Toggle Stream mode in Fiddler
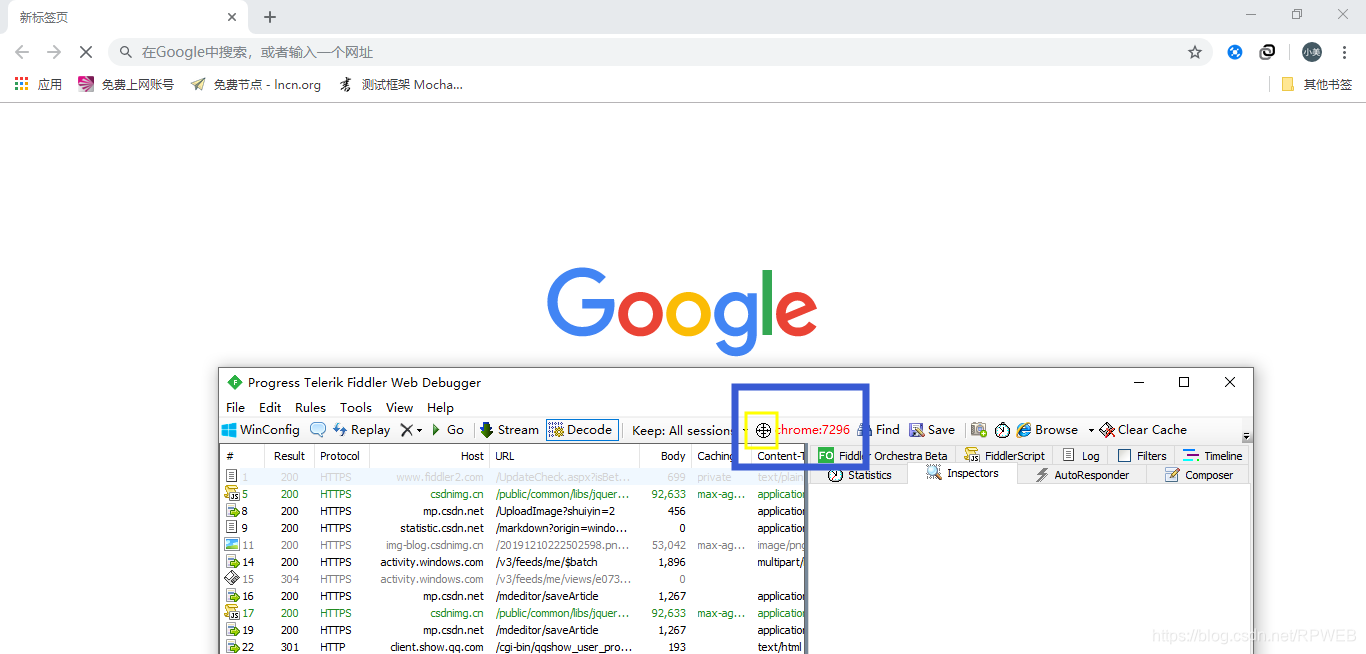 (x=509, y=430)
